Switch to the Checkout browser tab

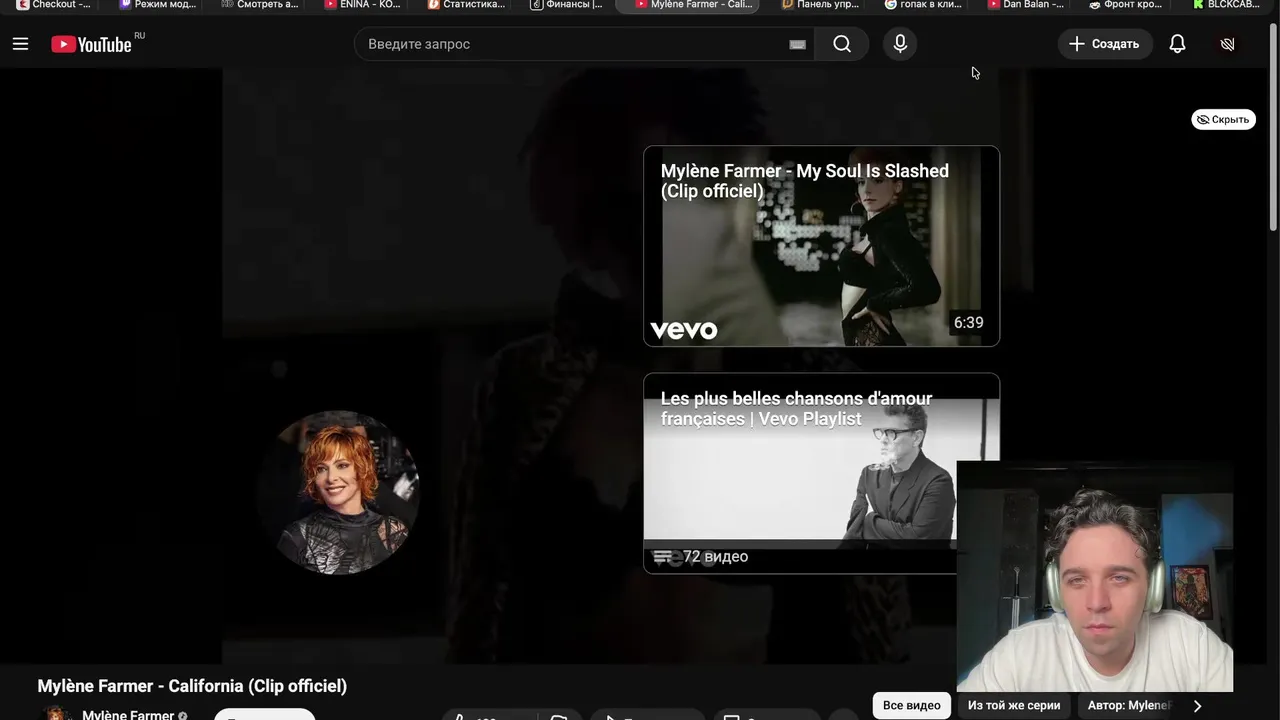point(54,5)
